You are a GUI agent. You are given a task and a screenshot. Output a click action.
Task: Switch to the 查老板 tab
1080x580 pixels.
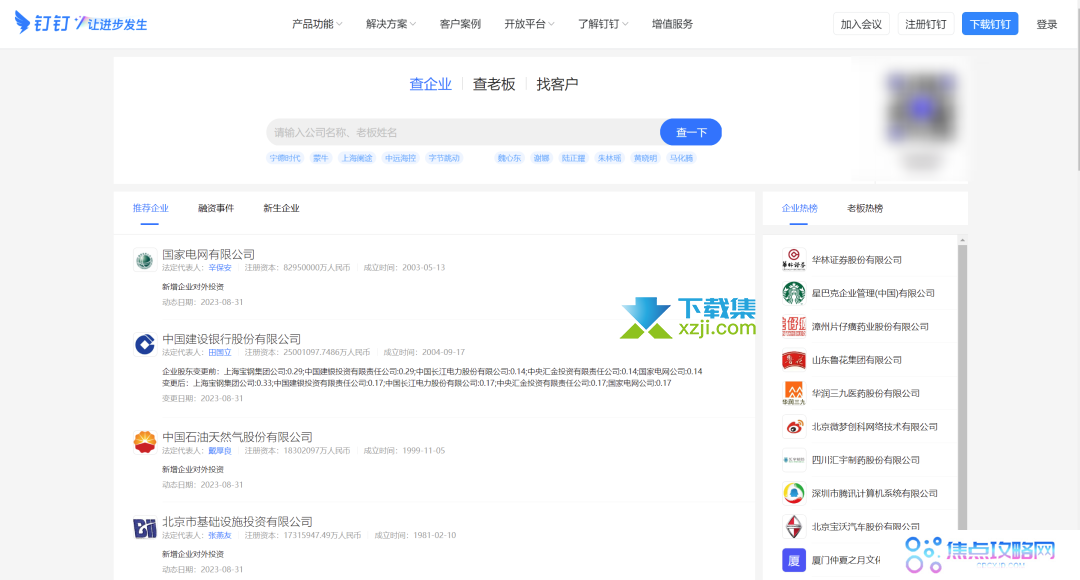494,84
